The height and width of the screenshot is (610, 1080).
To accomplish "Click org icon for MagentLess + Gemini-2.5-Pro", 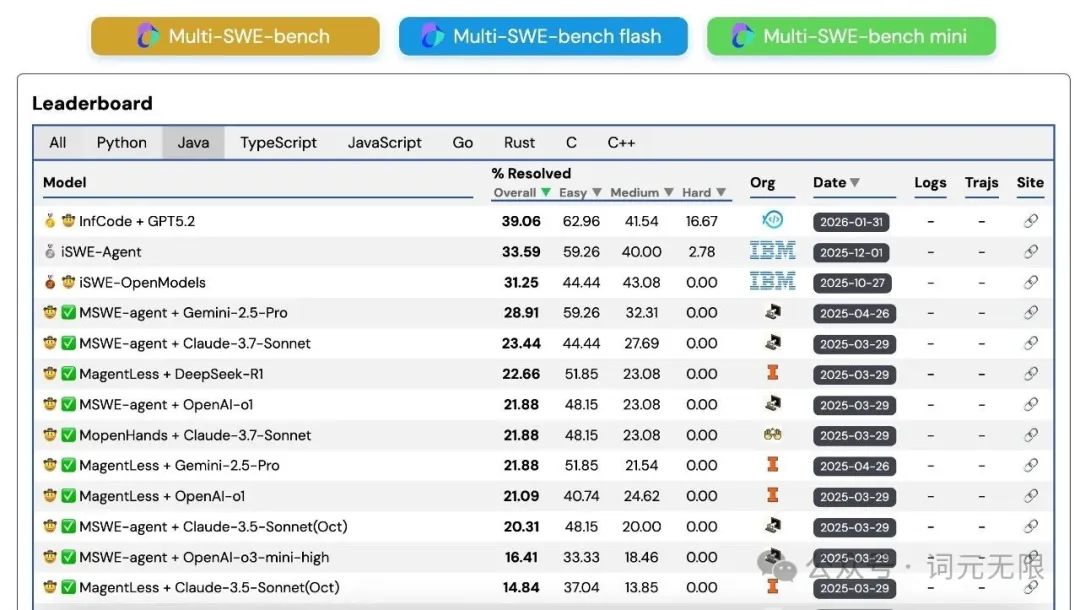I will click(x=773, y=465).
